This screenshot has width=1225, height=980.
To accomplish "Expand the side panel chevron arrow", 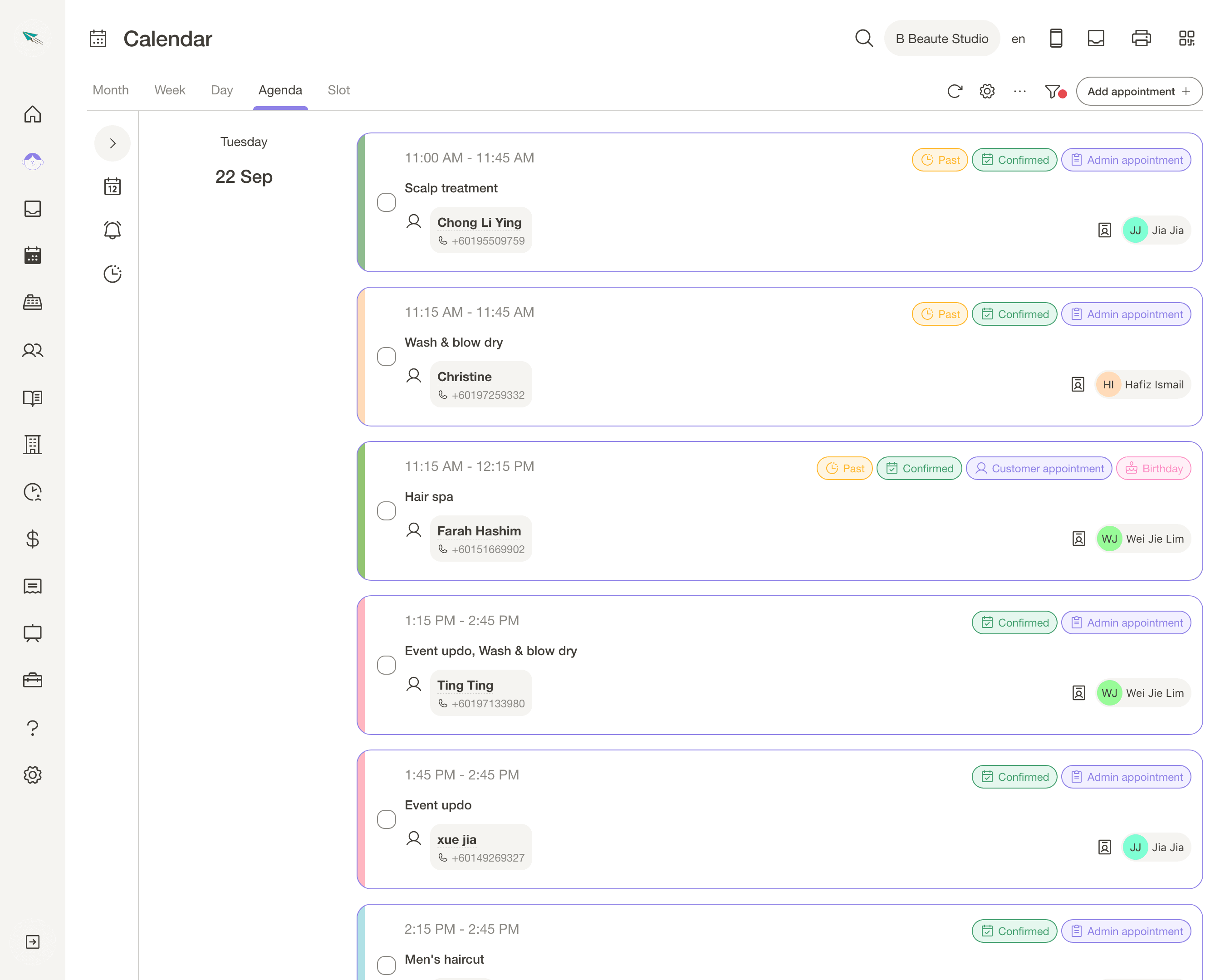I will point(113,143).
